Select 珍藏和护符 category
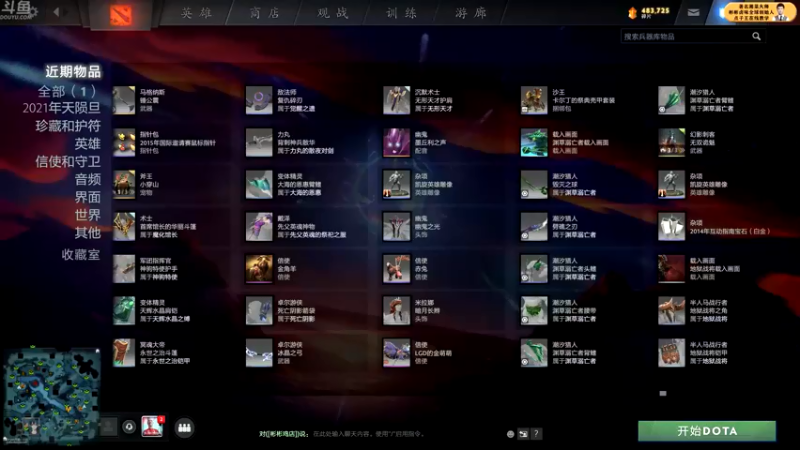 68,126
